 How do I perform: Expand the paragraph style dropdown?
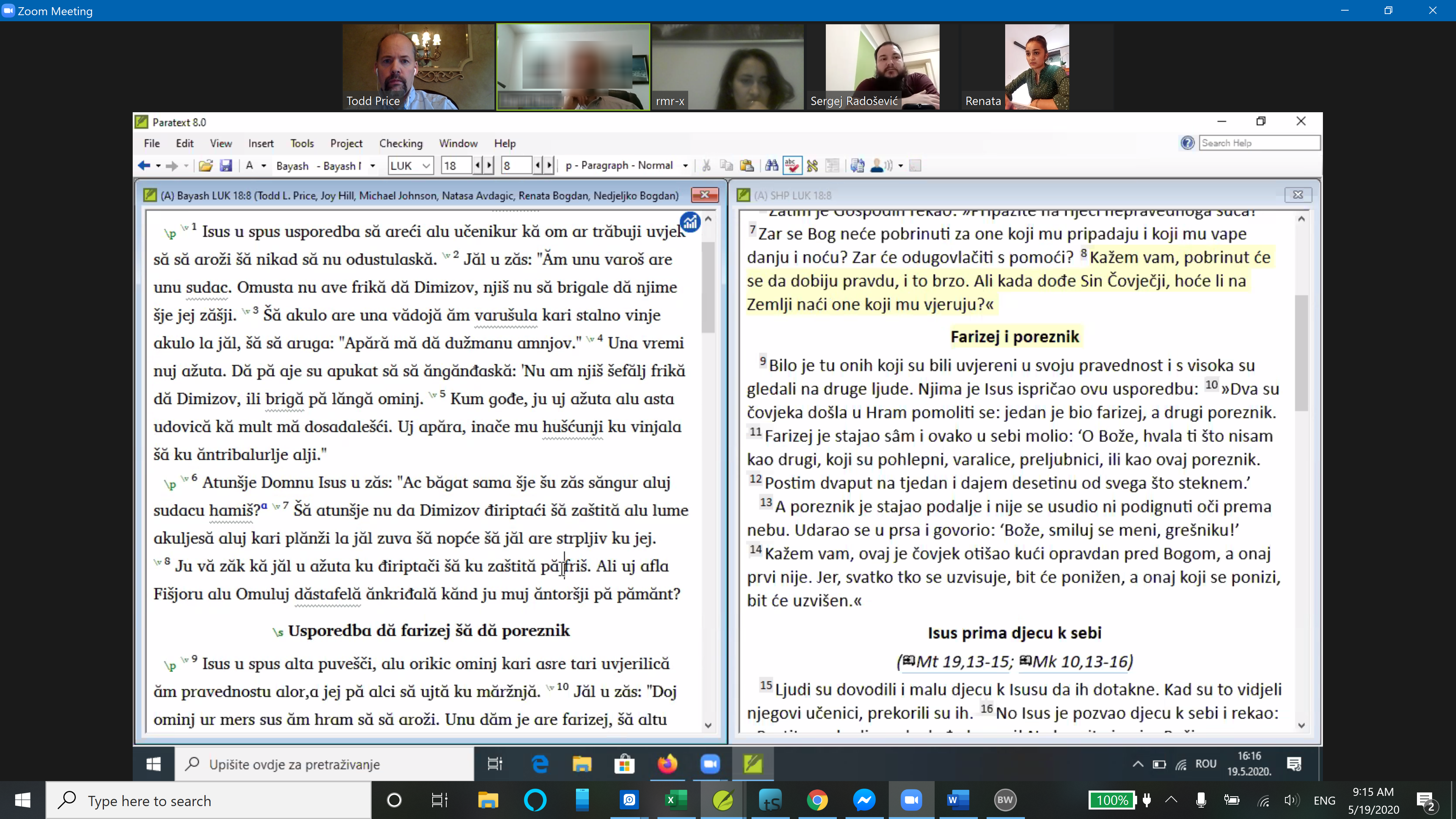pyautogui.click(x=686, y=166)
